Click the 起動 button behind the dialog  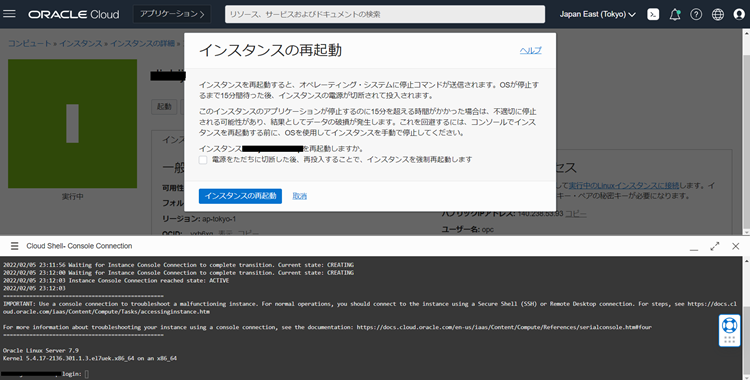[164, 107]
